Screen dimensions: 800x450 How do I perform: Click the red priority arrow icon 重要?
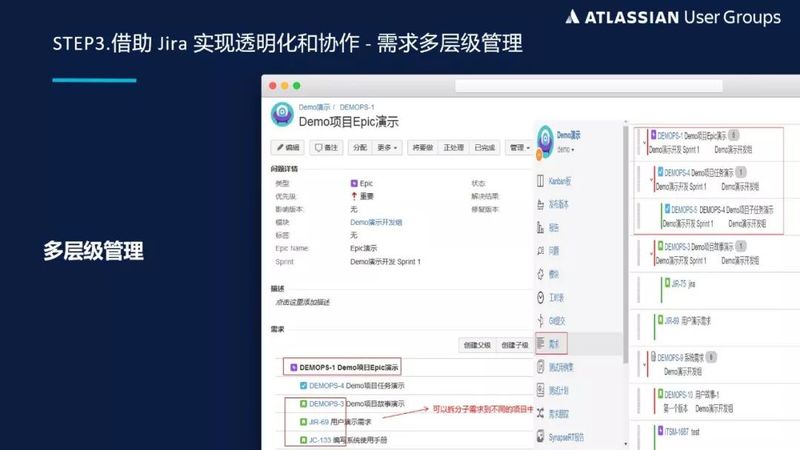[x=354, y=196]
